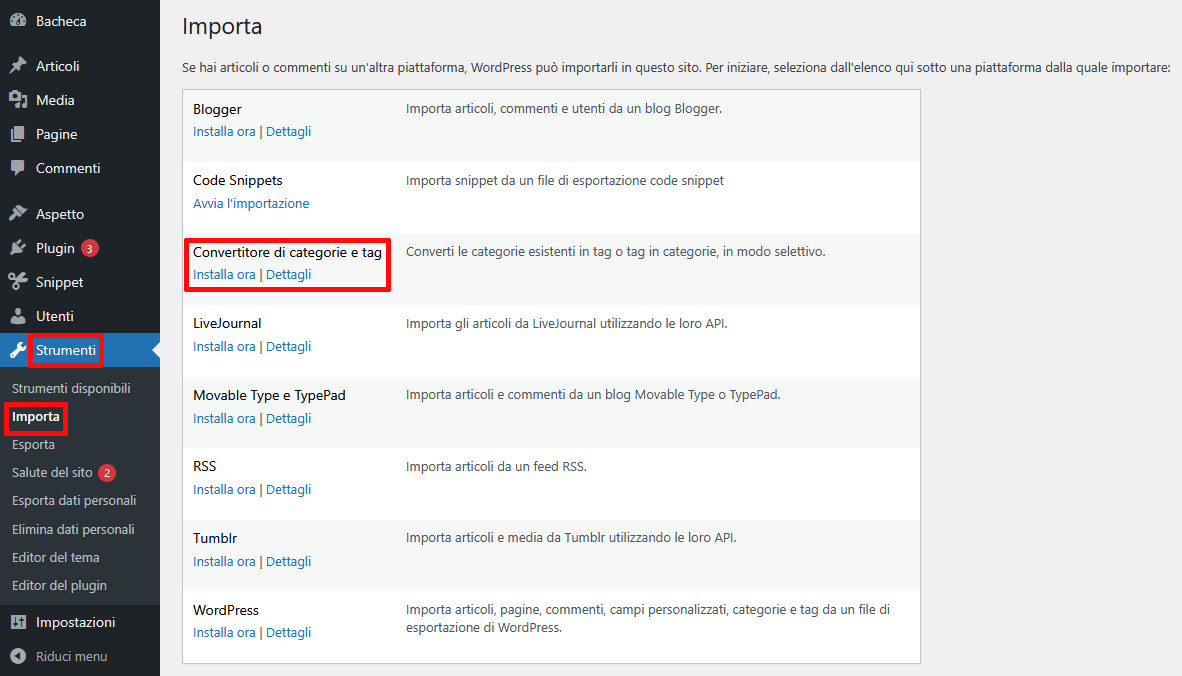The image size is (1182, 676).
Task: Go to Pagine in sidebar
Action: click(x=57, y=134)
